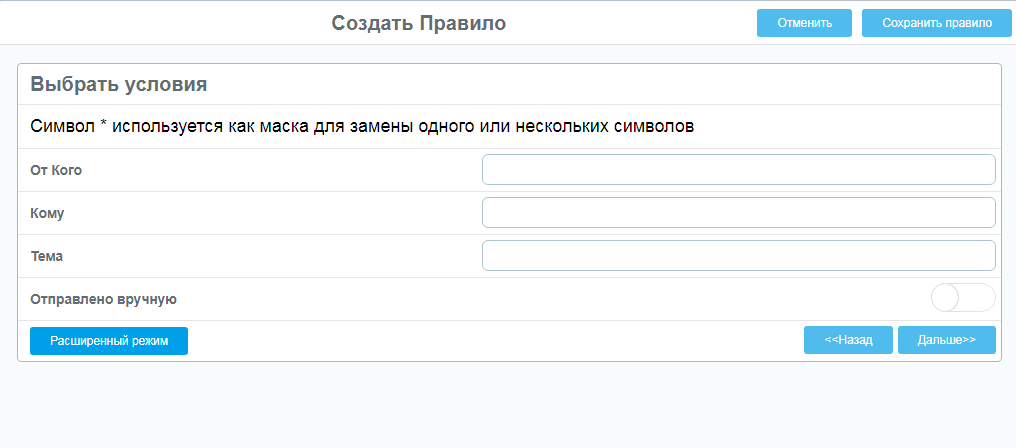Proceed using the Дальше>> button
The width and height of the screenshot is (1016, 448).
click(946, 341)
